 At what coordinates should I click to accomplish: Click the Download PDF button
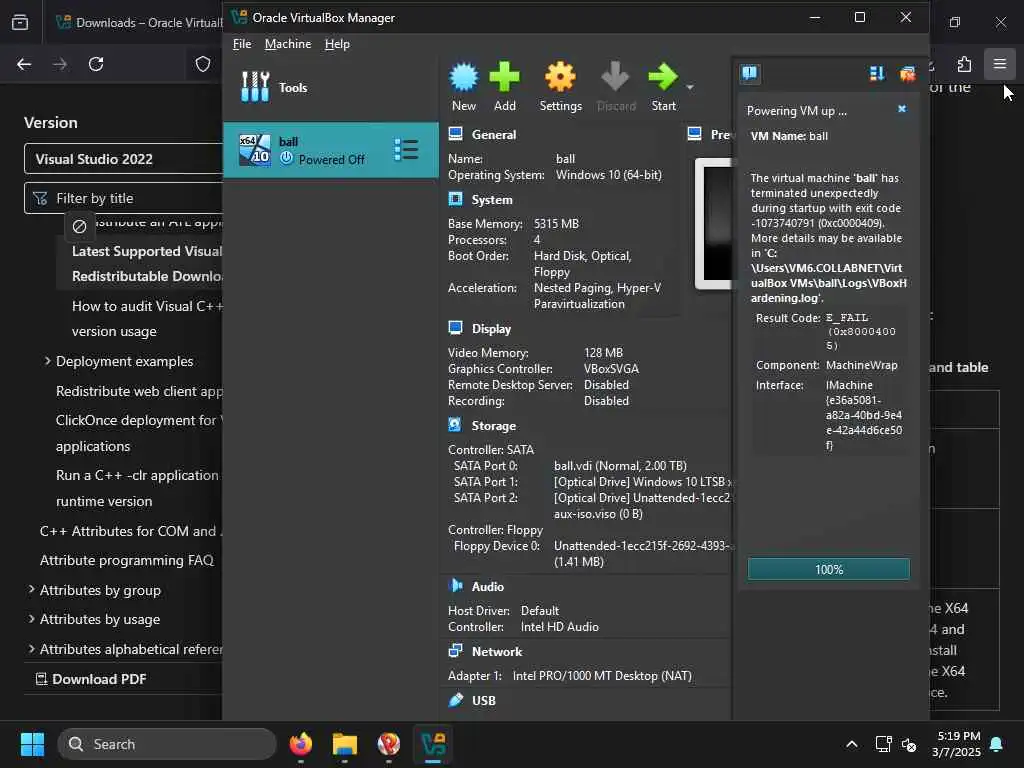pyautogui.click(x=91, y=679)
